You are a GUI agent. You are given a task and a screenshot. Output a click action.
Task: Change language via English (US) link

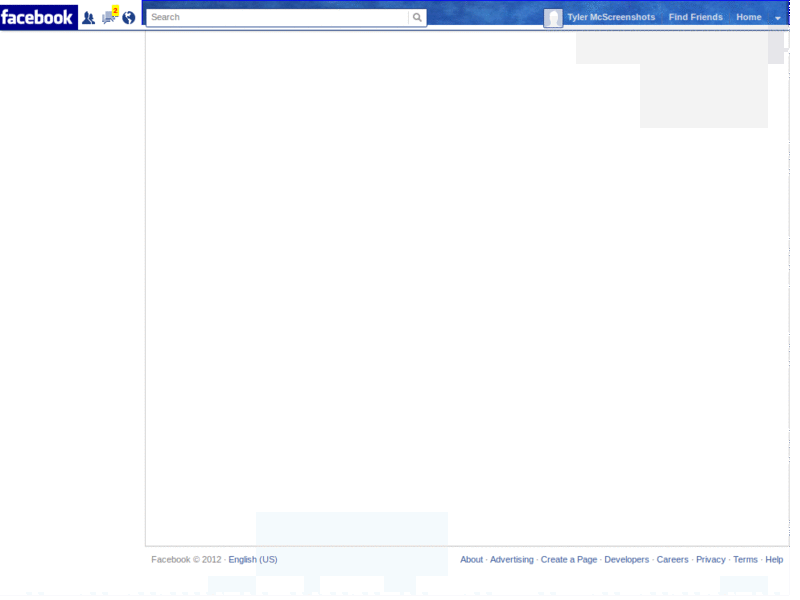(x=253, y=560)
